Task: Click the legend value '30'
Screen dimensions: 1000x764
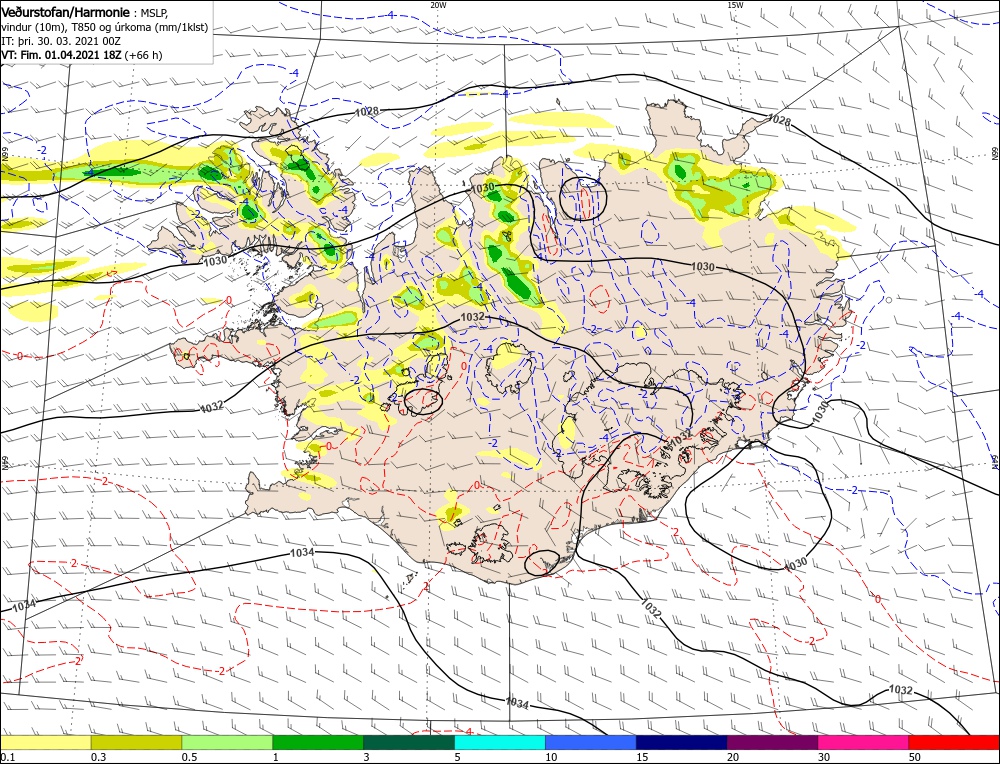Action: [824, 757]
